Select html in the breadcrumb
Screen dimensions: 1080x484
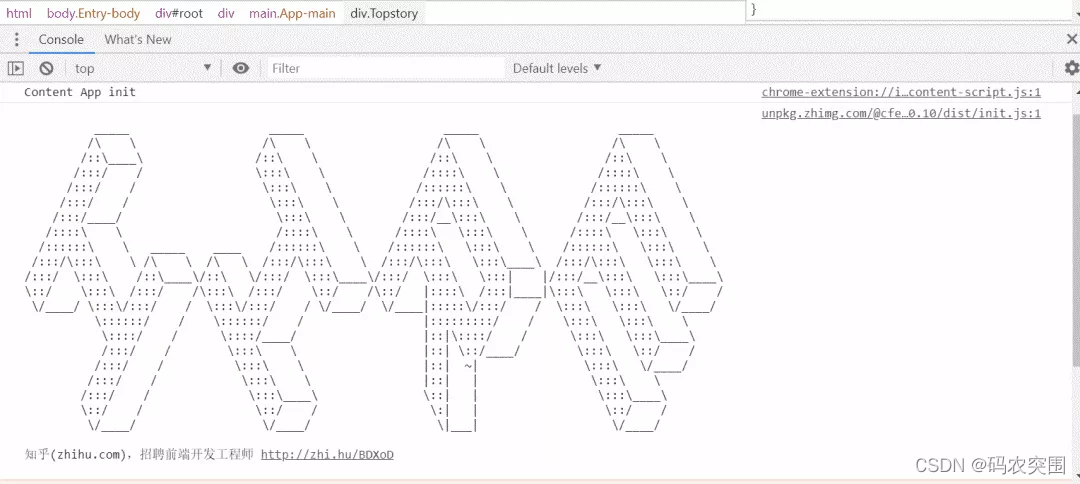click(x=19, y=13)
